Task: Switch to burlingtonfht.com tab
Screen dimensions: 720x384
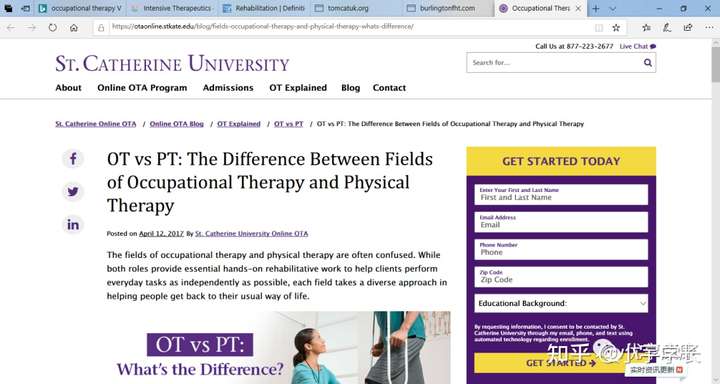Action: 448,8
